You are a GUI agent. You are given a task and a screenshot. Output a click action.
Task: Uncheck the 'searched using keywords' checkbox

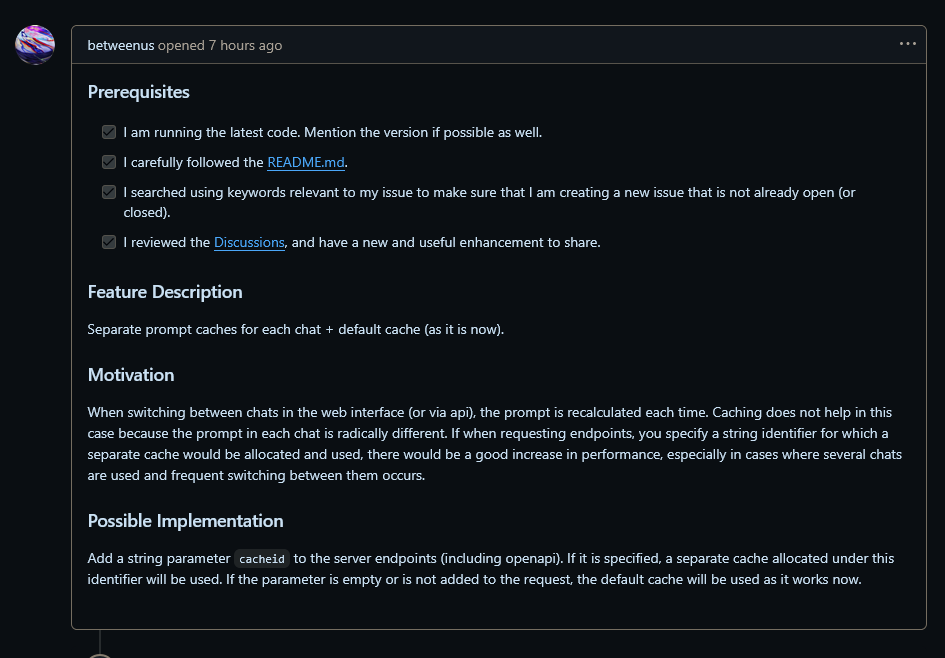click(109, 192)
